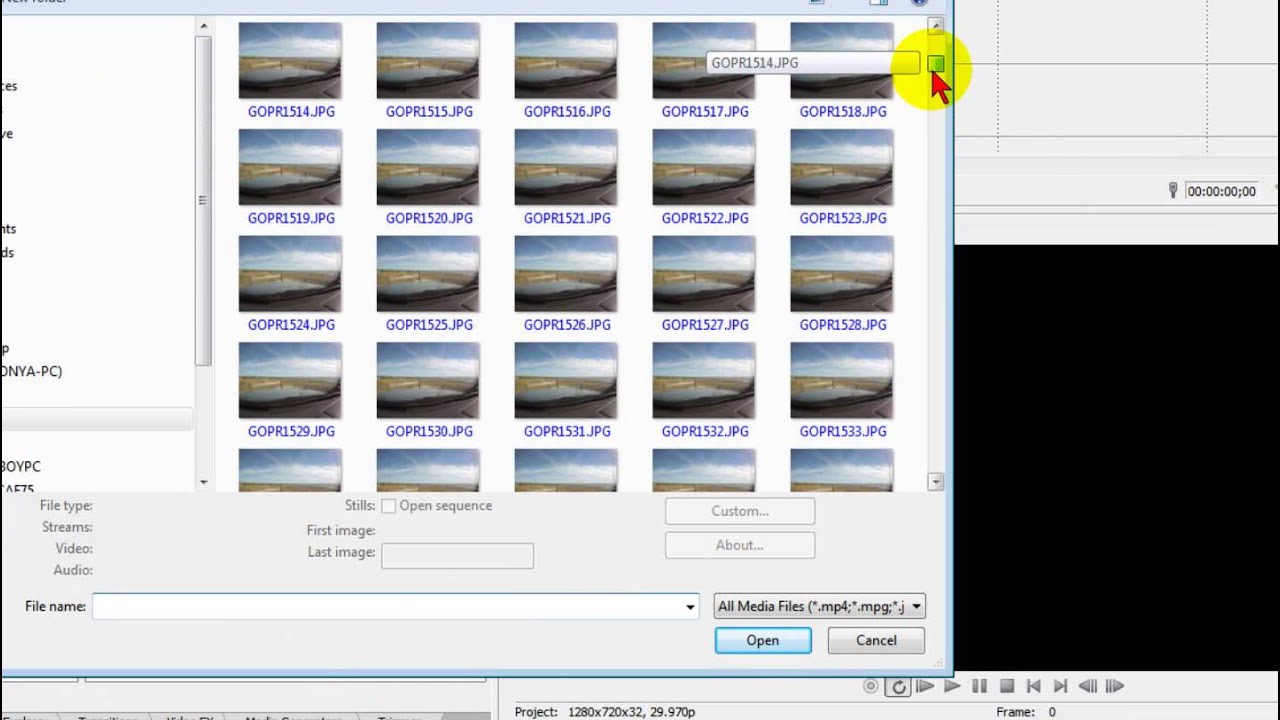Pause playback in the transport bar
The width and height of the screenshot is (1280, 720).
980,686
